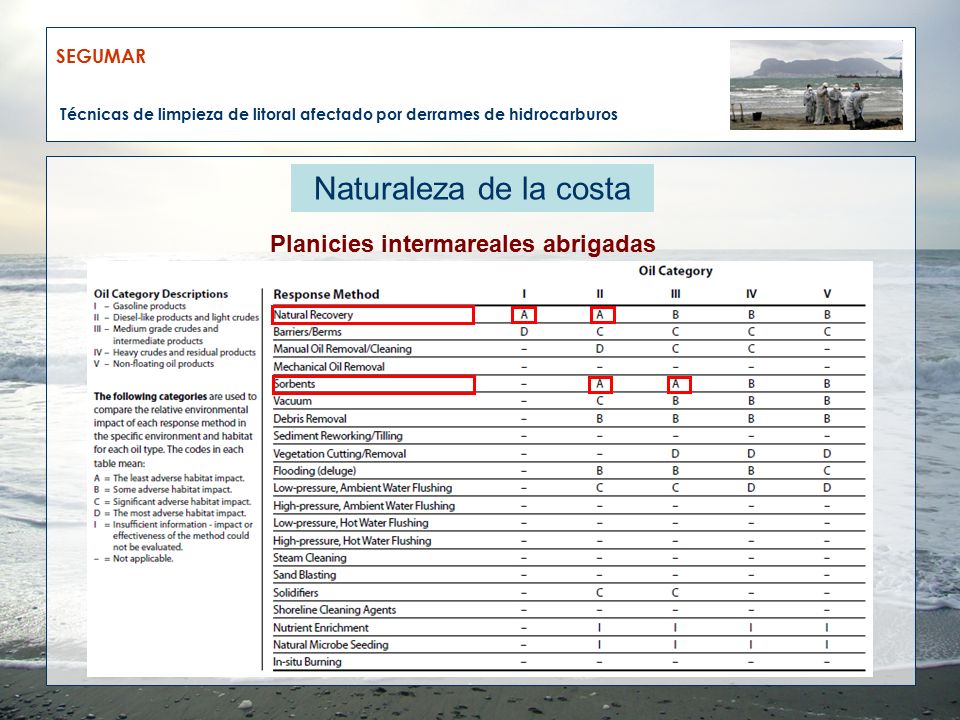
Task: Click the 'B' cell in Debris Removal column V
Action: tap(827, 419)
